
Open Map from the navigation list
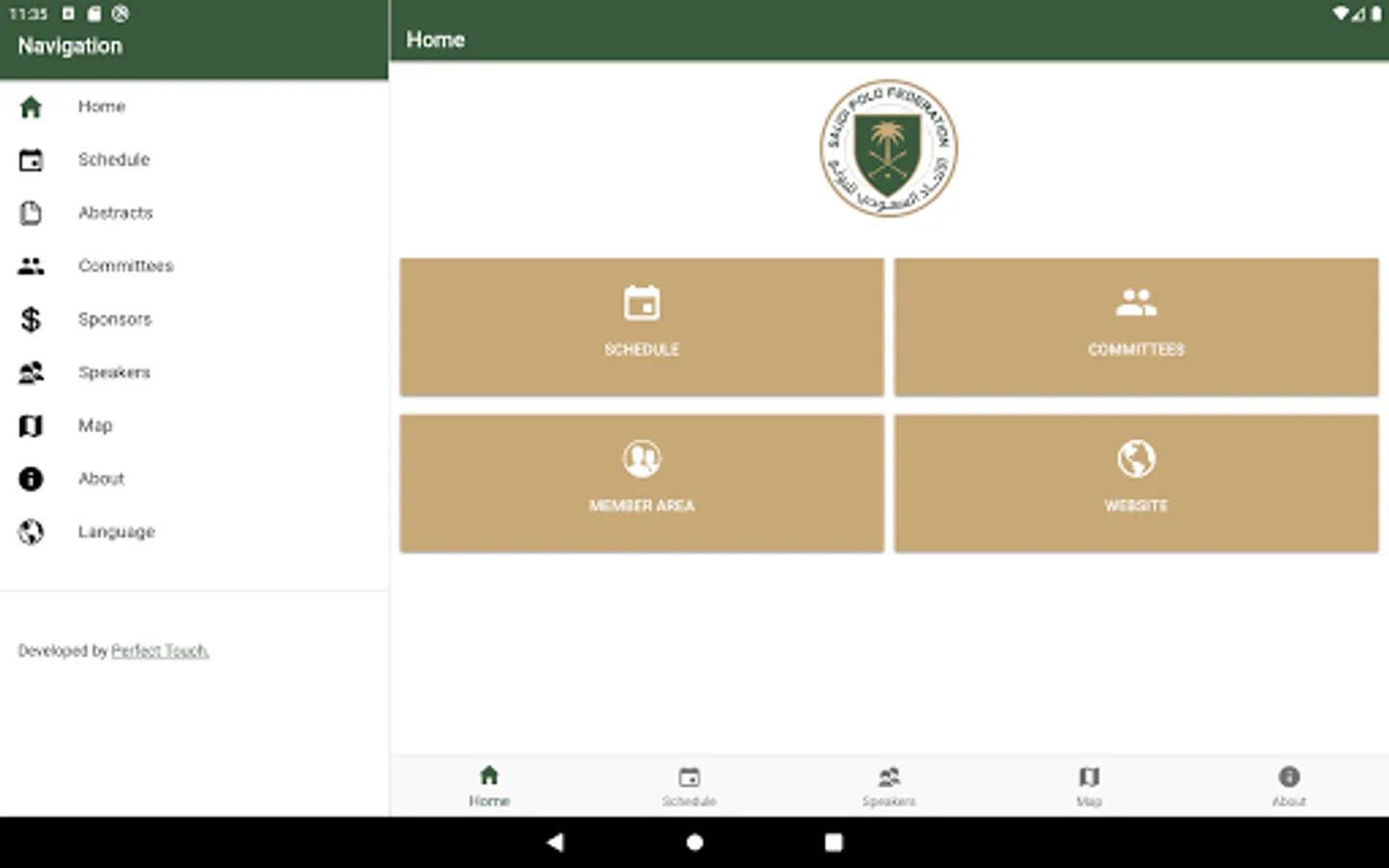point(194,425)
